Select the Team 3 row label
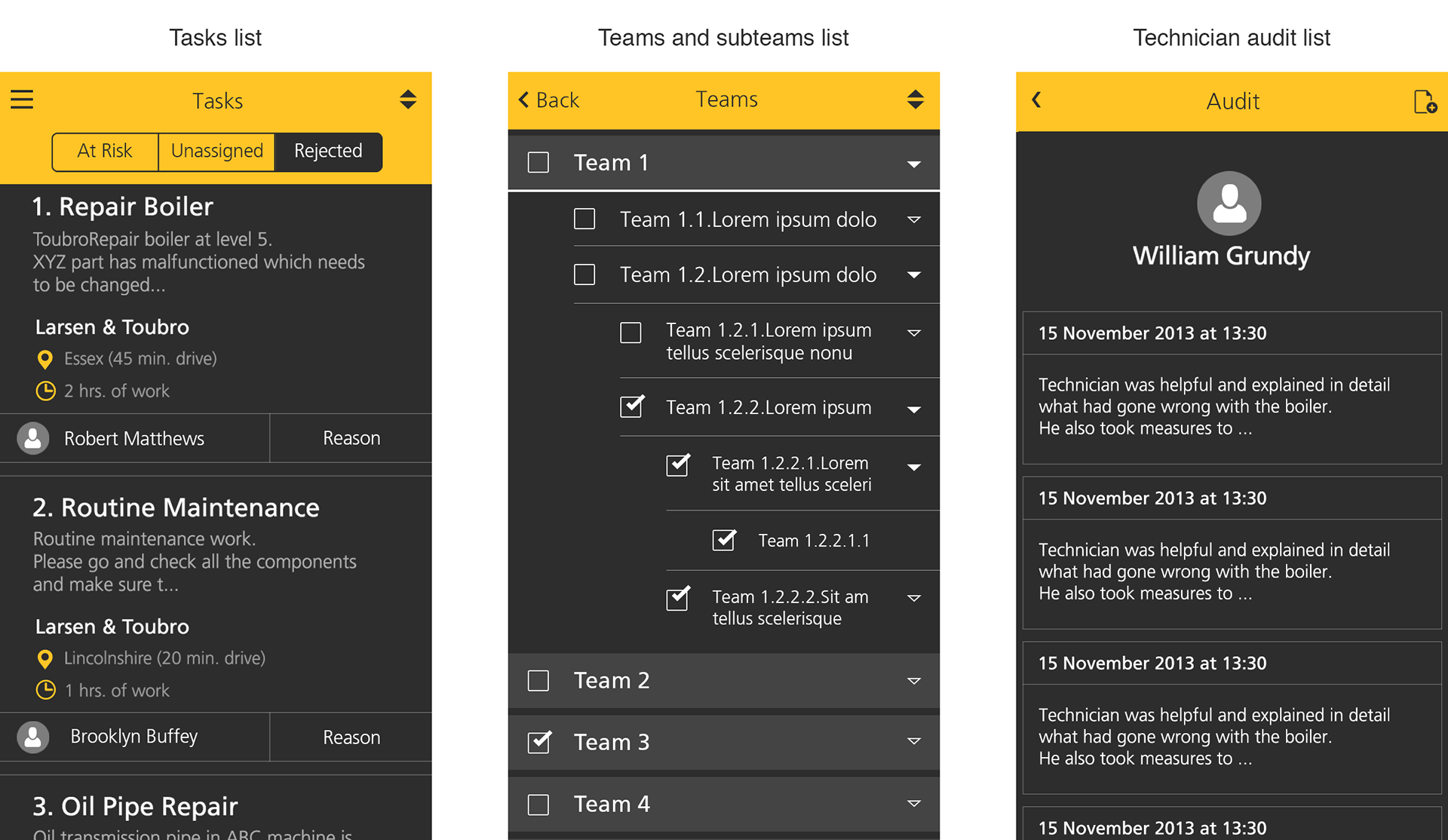Screen dimensions: 1448x840 point(612,742)
